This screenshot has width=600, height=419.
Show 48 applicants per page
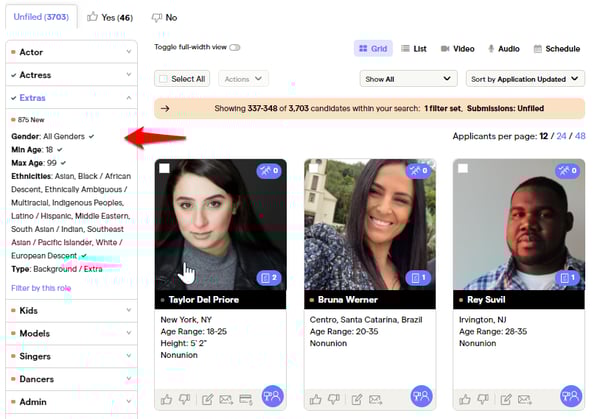tap(580, 136)
